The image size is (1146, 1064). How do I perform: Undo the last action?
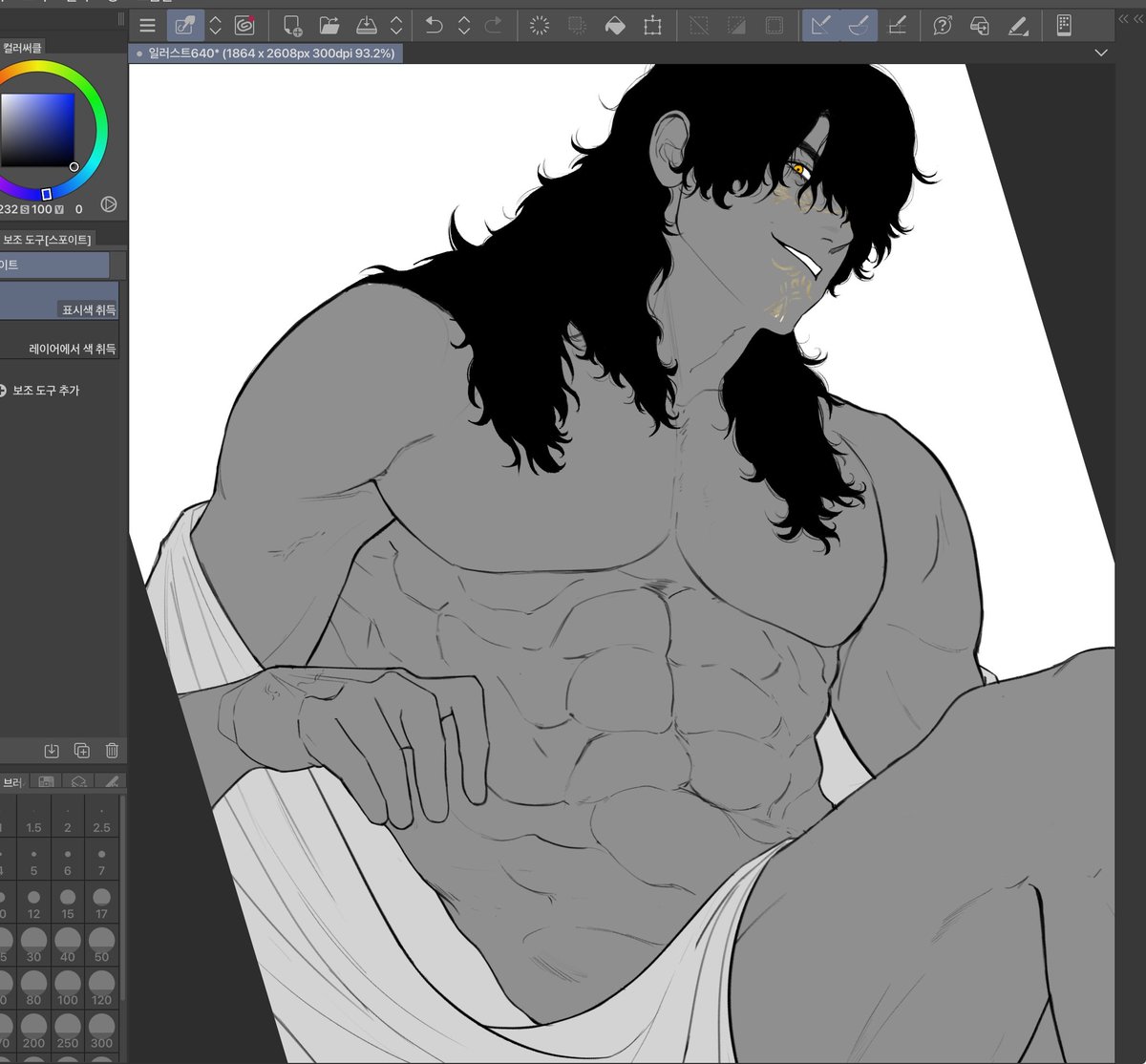pos(434,26)
